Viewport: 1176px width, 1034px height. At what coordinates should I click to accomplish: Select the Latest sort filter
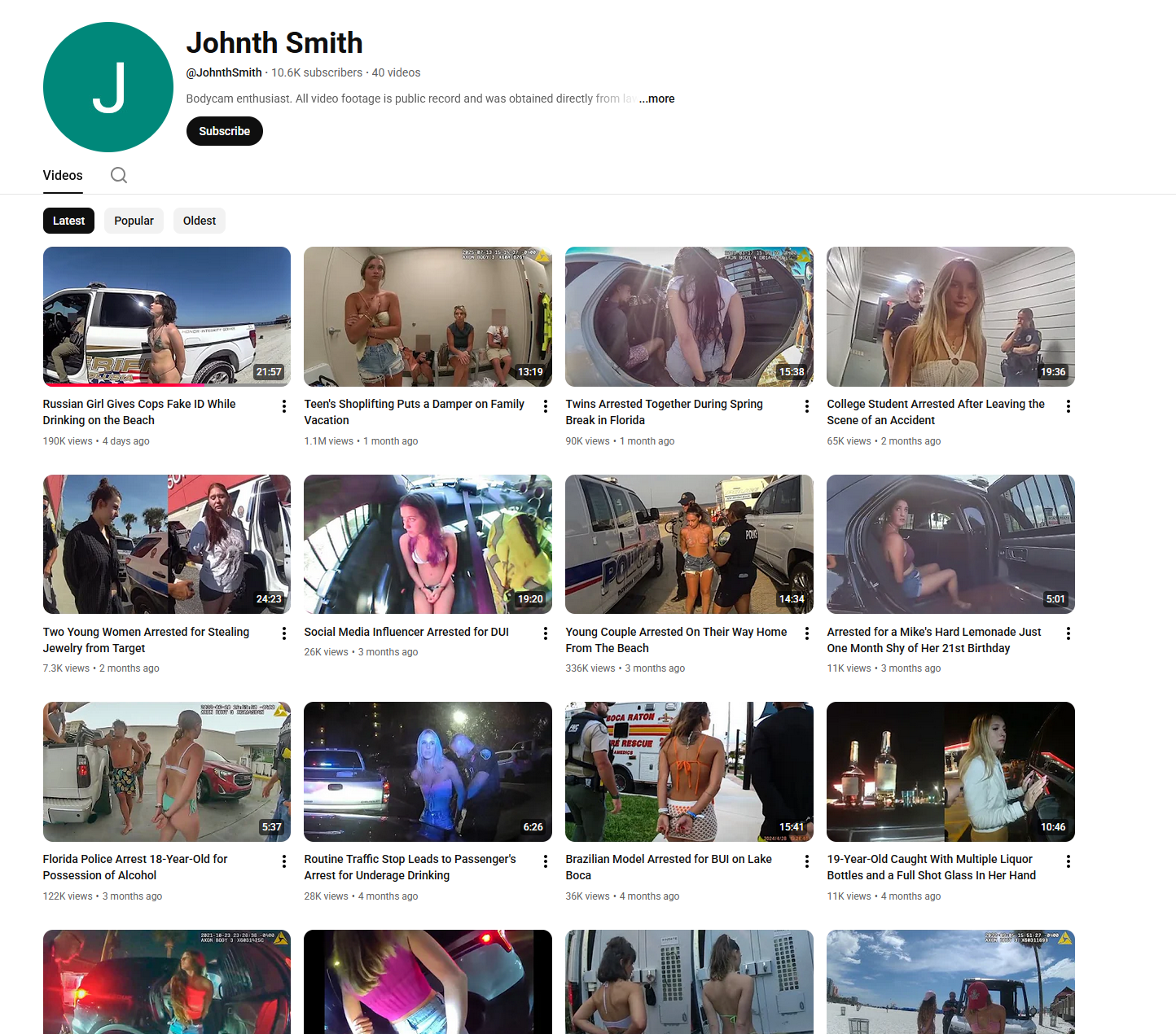(x=68, y=221)
